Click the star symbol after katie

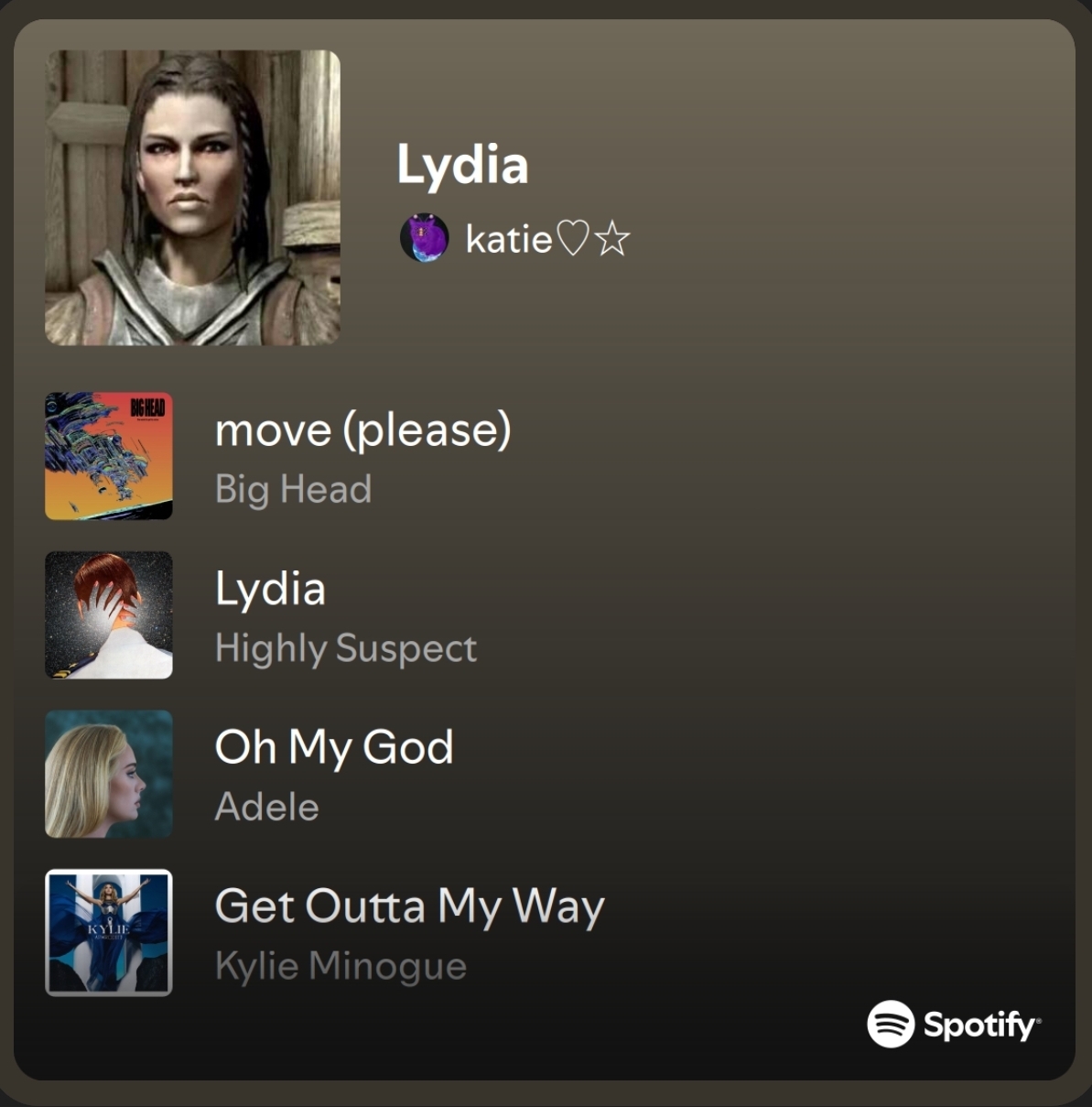click(x=611, y=240)
